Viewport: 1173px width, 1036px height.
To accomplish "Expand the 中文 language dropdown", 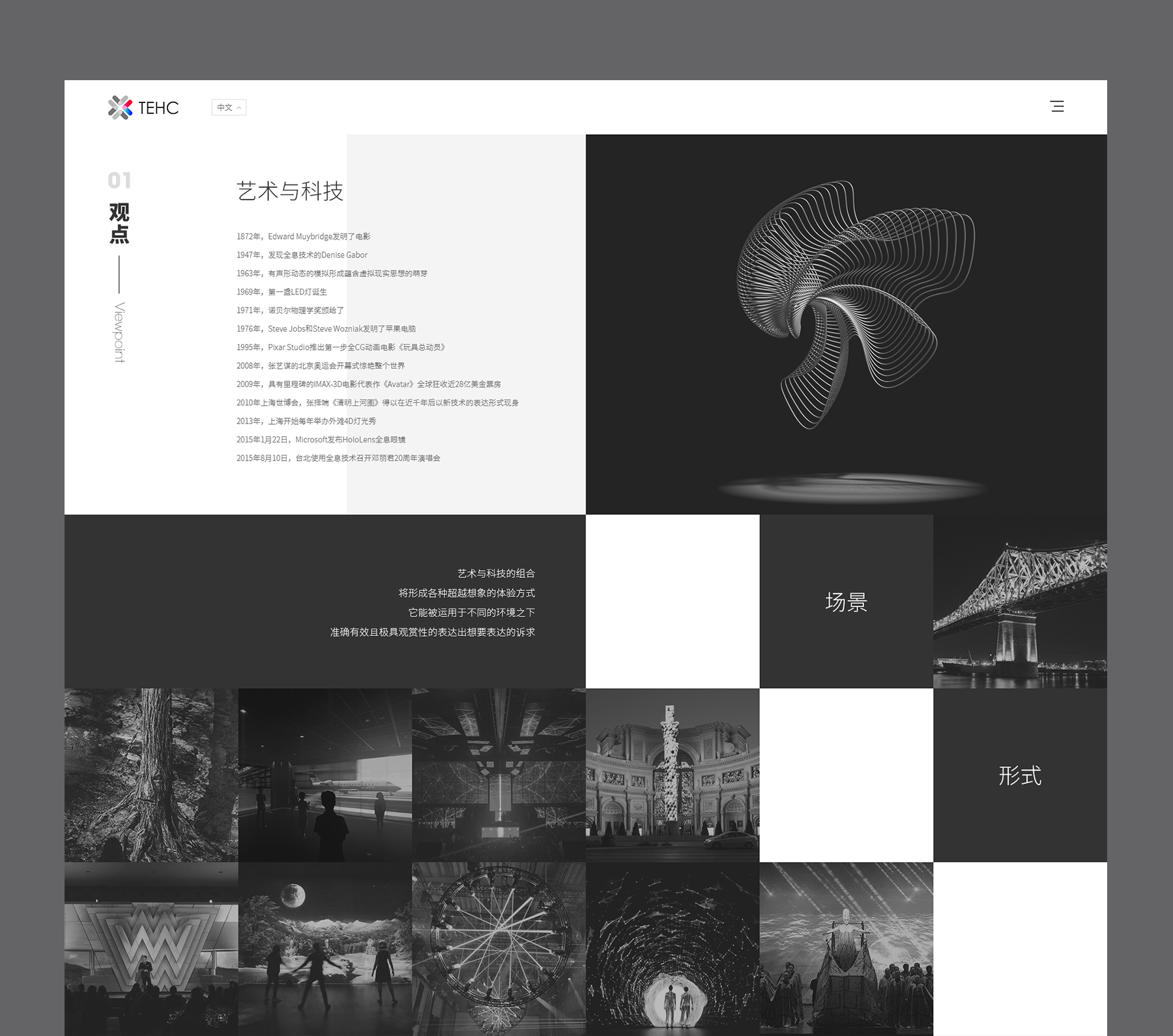I will coord(229,108).
